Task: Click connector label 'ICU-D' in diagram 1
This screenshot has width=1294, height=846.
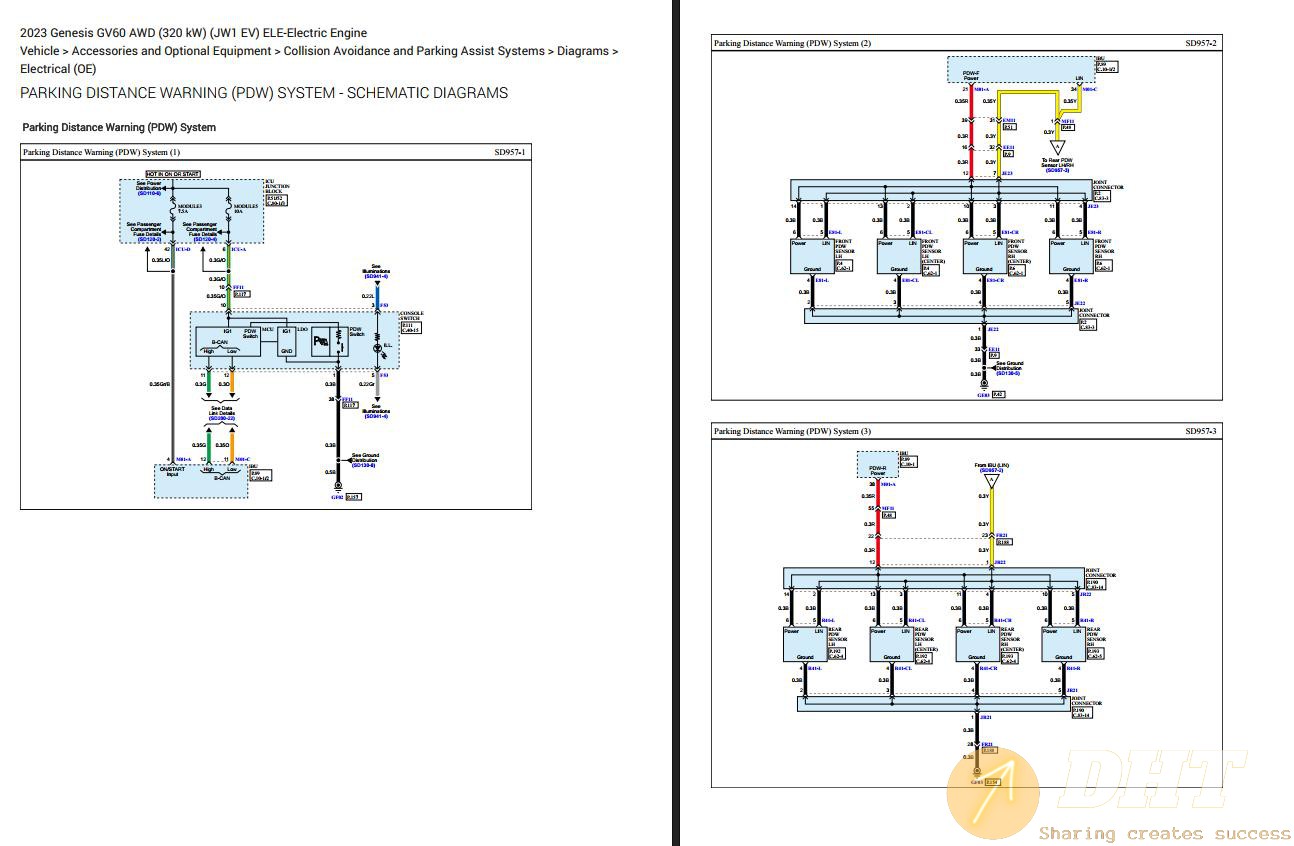Action: [x=182, y=249]
